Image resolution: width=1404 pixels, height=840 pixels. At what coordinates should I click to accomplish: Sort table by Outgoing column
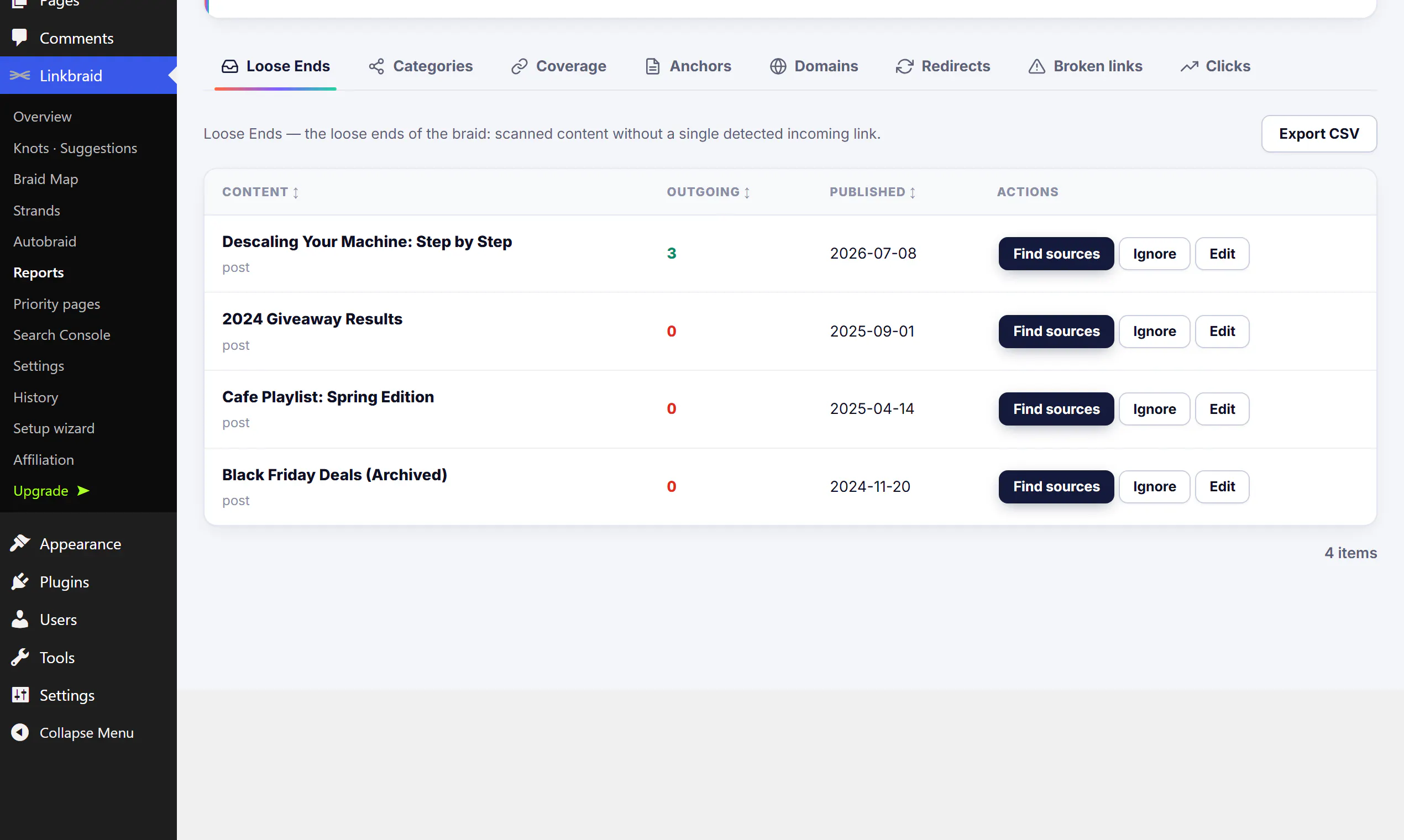[708, 192]
